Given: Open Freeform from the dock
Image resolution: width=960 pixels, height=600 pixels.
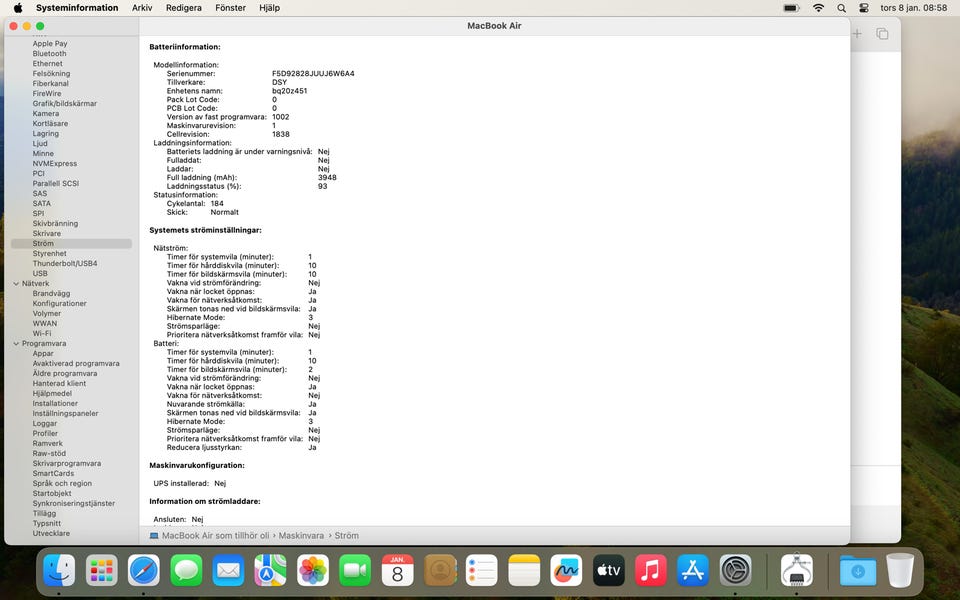Looking at the screenshot, I should [566, 571].
